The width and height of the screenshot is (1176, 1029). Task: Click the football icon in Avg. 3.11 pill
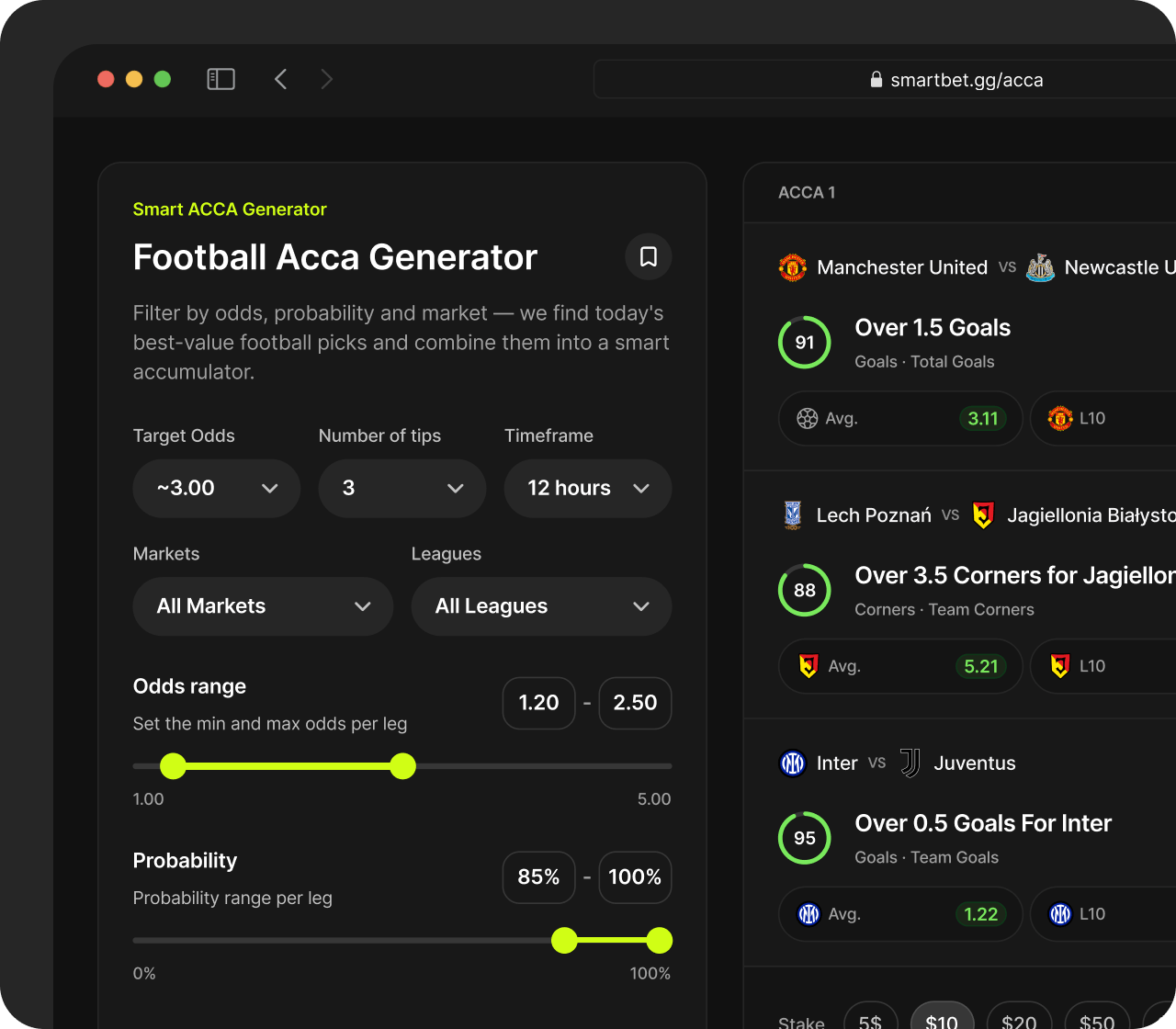coord(807,419)
